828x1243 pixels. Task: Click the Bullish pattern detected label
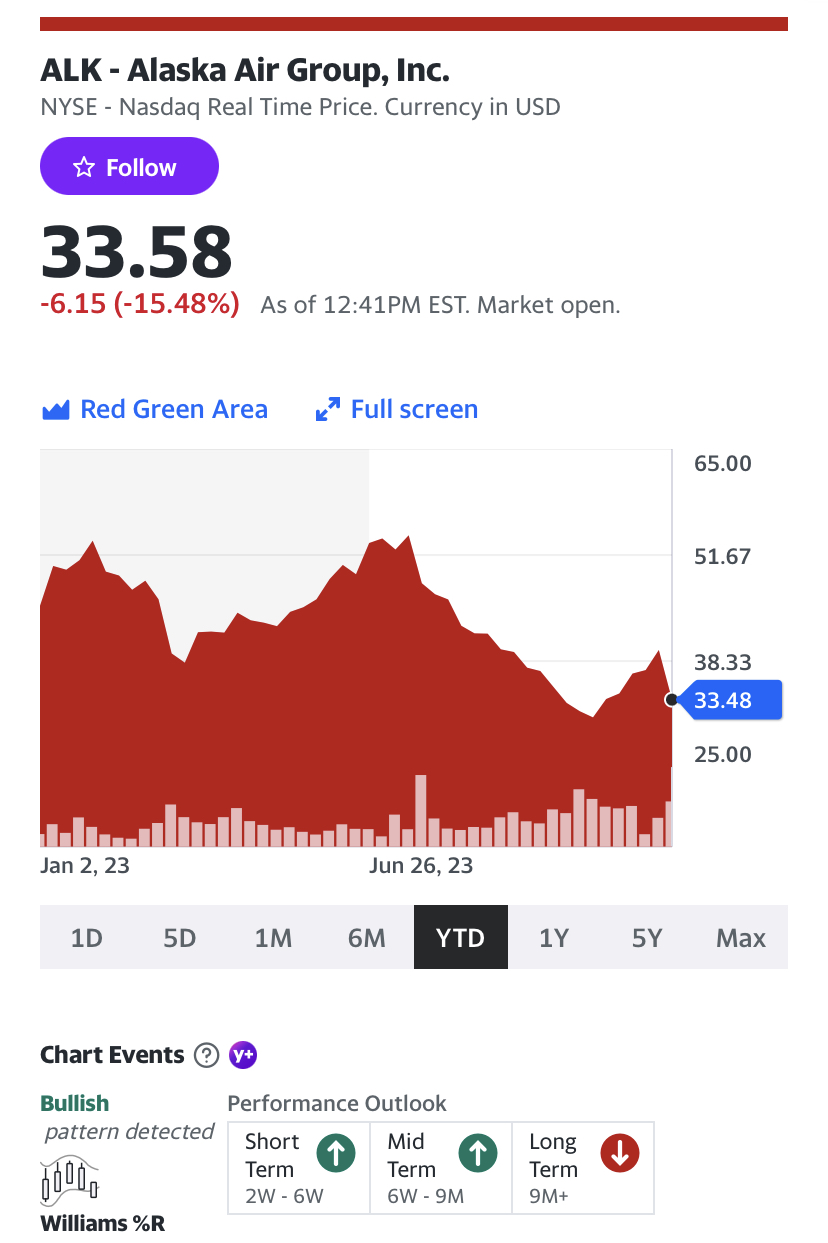pos(127,1117)
